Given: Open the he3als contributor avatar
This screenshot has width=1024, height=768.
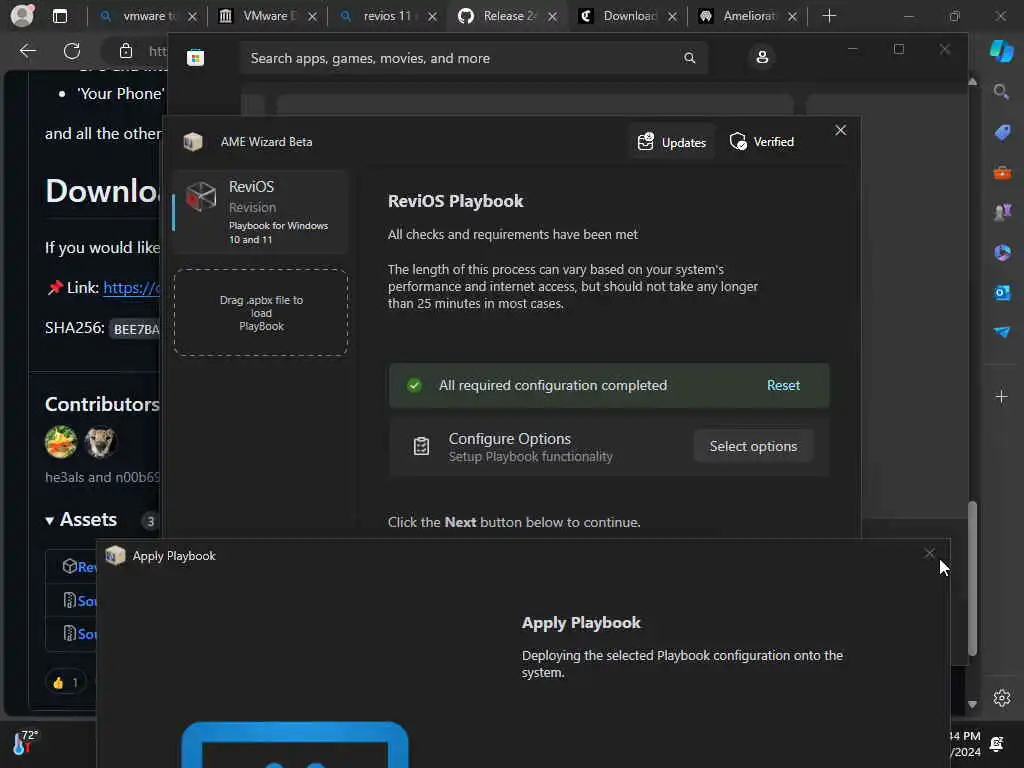Looking at the screenshot, I should coord(61,442).
